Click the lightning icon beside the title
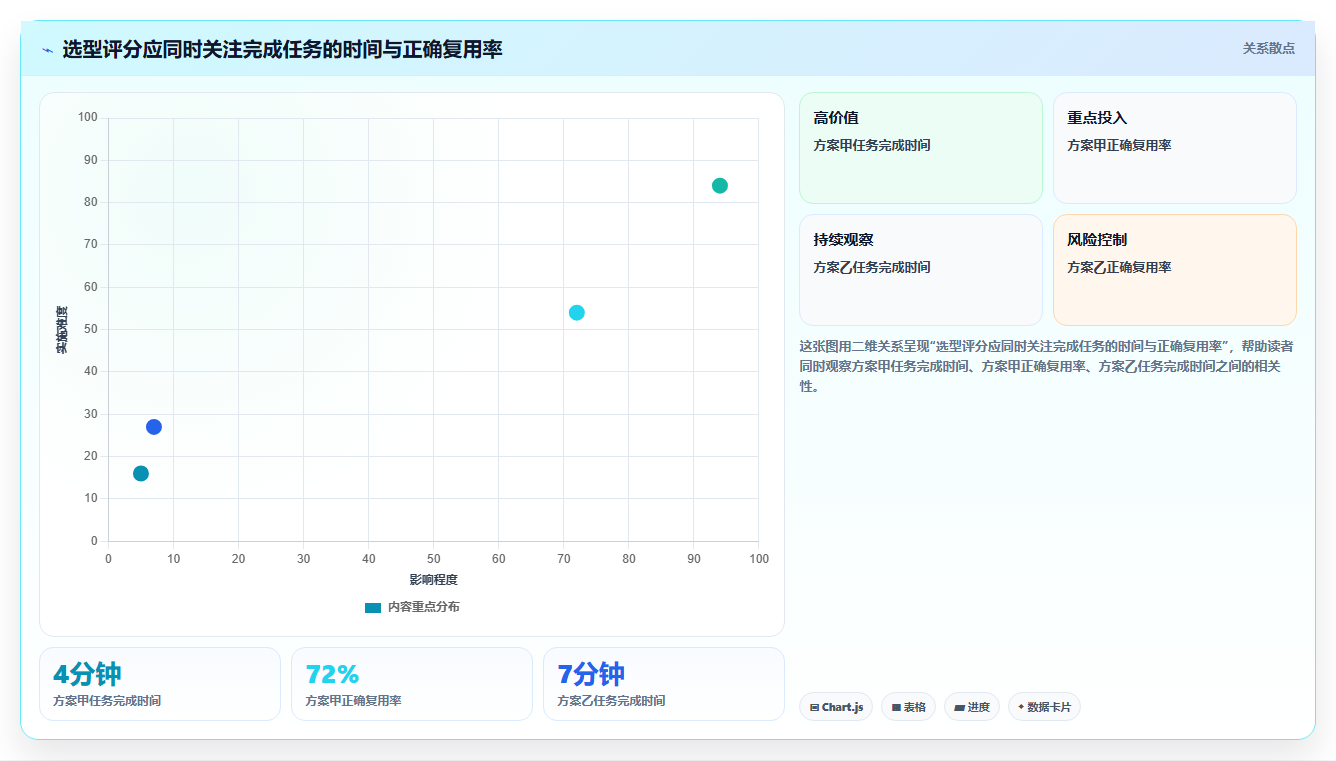 47,50
